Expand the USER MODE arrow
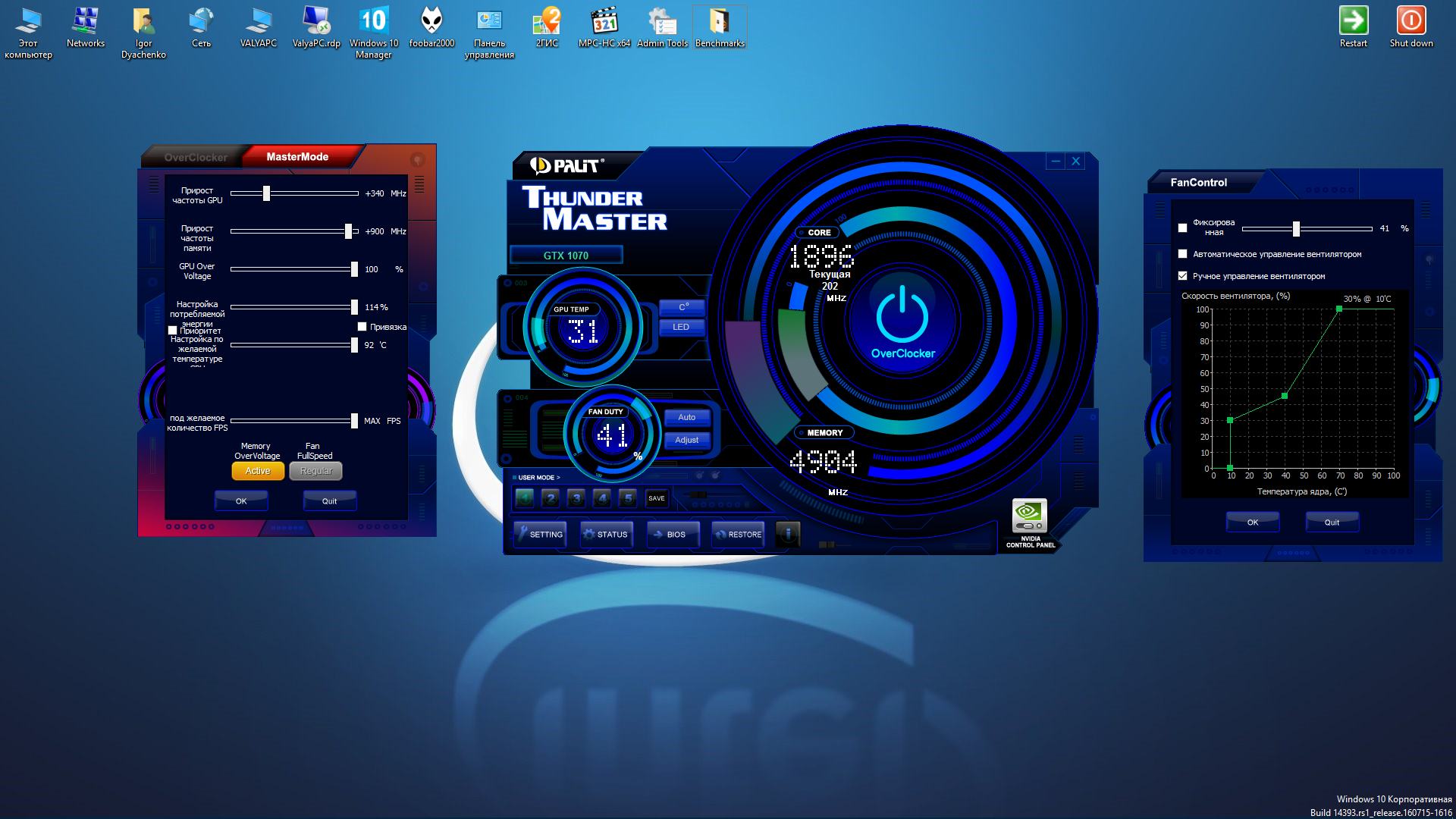The width and height of the screenshot is (1456, 819). coord(558,478)
